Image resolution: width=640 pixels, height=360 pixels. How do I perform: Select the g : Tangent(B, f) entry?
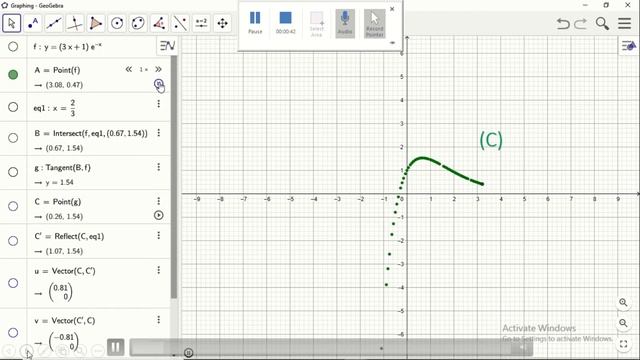pos(62,168)
